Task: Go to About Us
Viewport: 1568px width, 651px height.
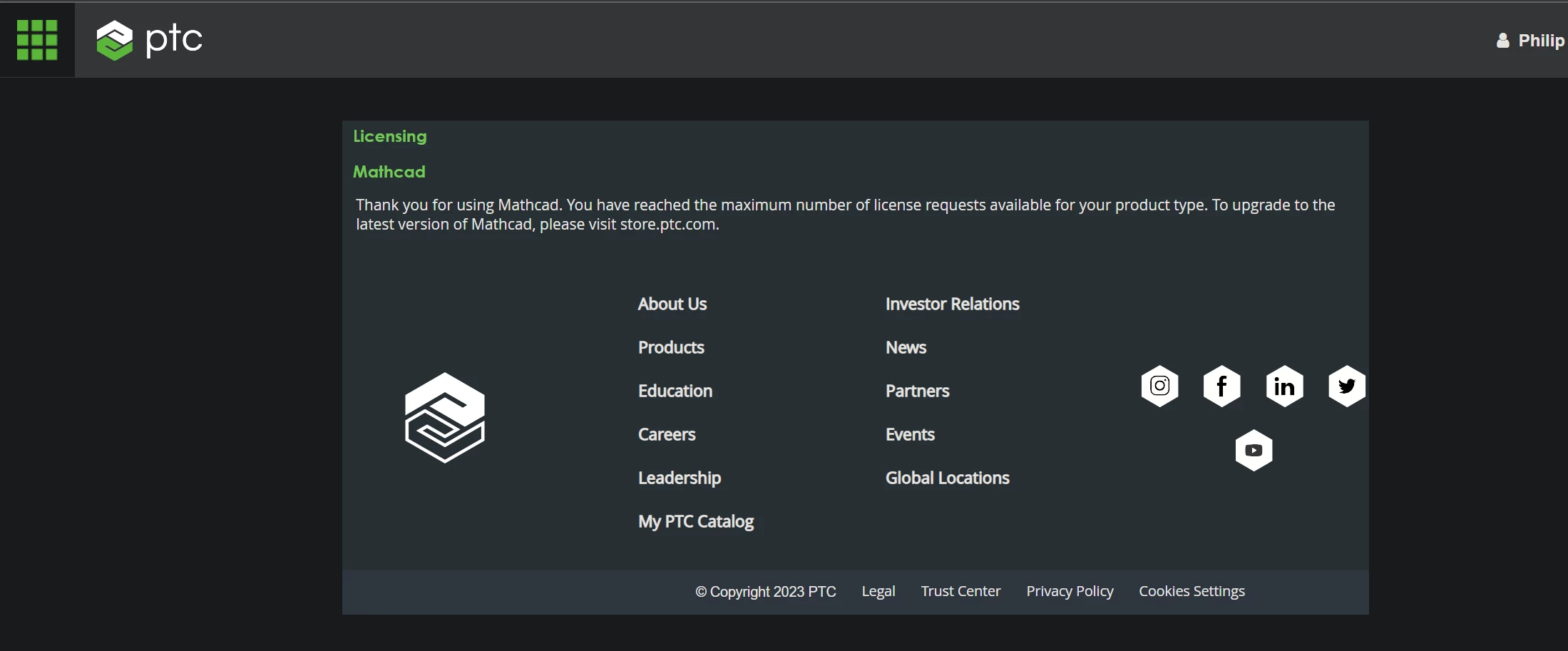Action: 672,304
